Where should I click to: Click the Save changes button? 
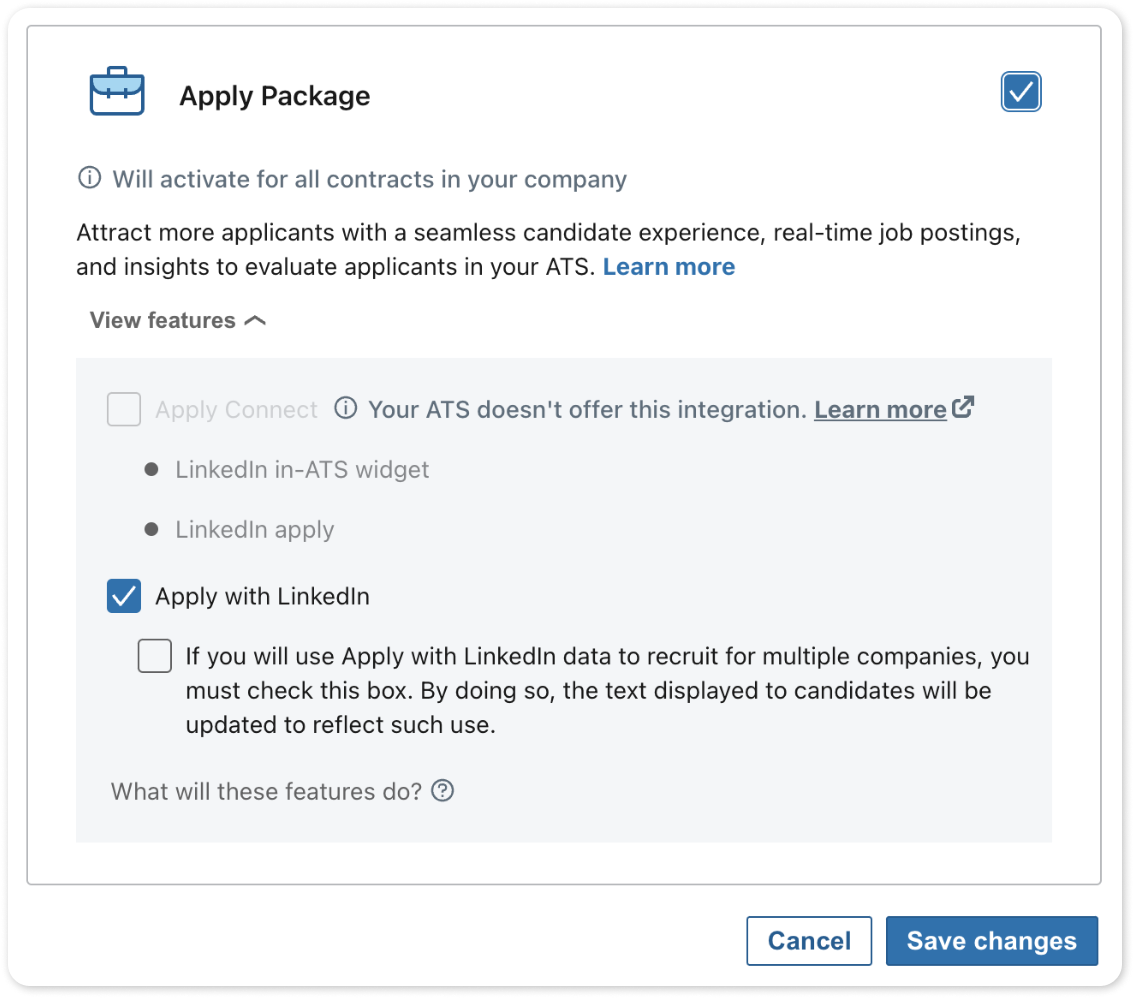point(992,941)
